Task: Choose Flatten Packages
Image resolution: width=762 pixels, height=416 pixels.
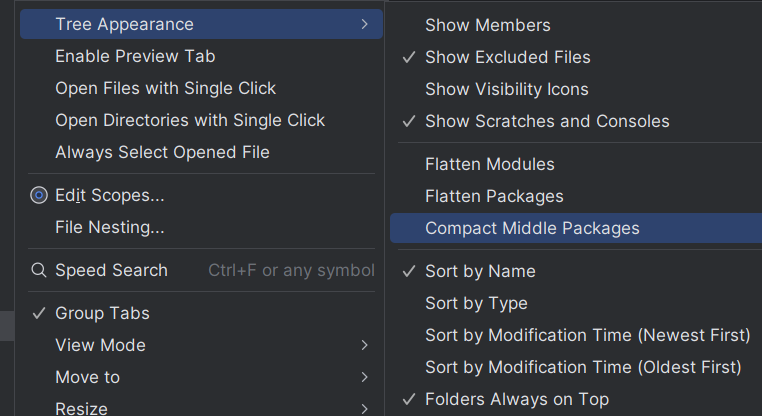Action: pos(494,196)
